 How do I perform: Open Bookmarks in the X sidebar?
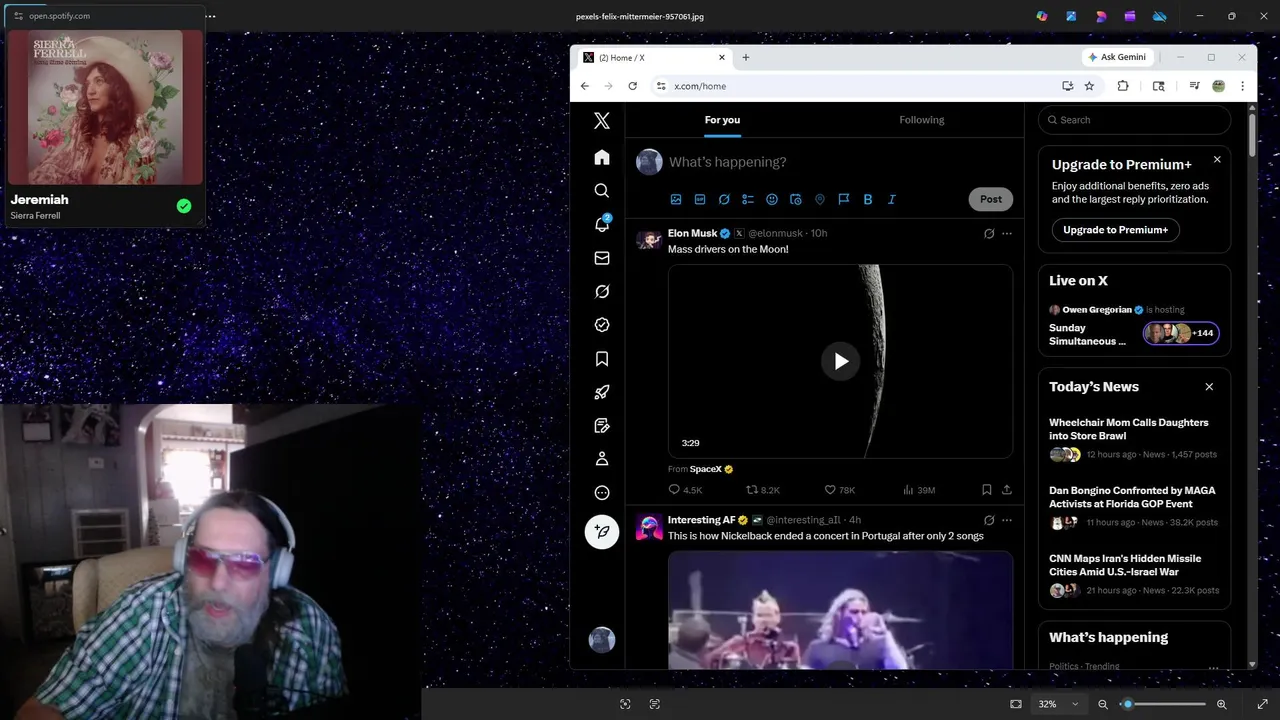601,358
